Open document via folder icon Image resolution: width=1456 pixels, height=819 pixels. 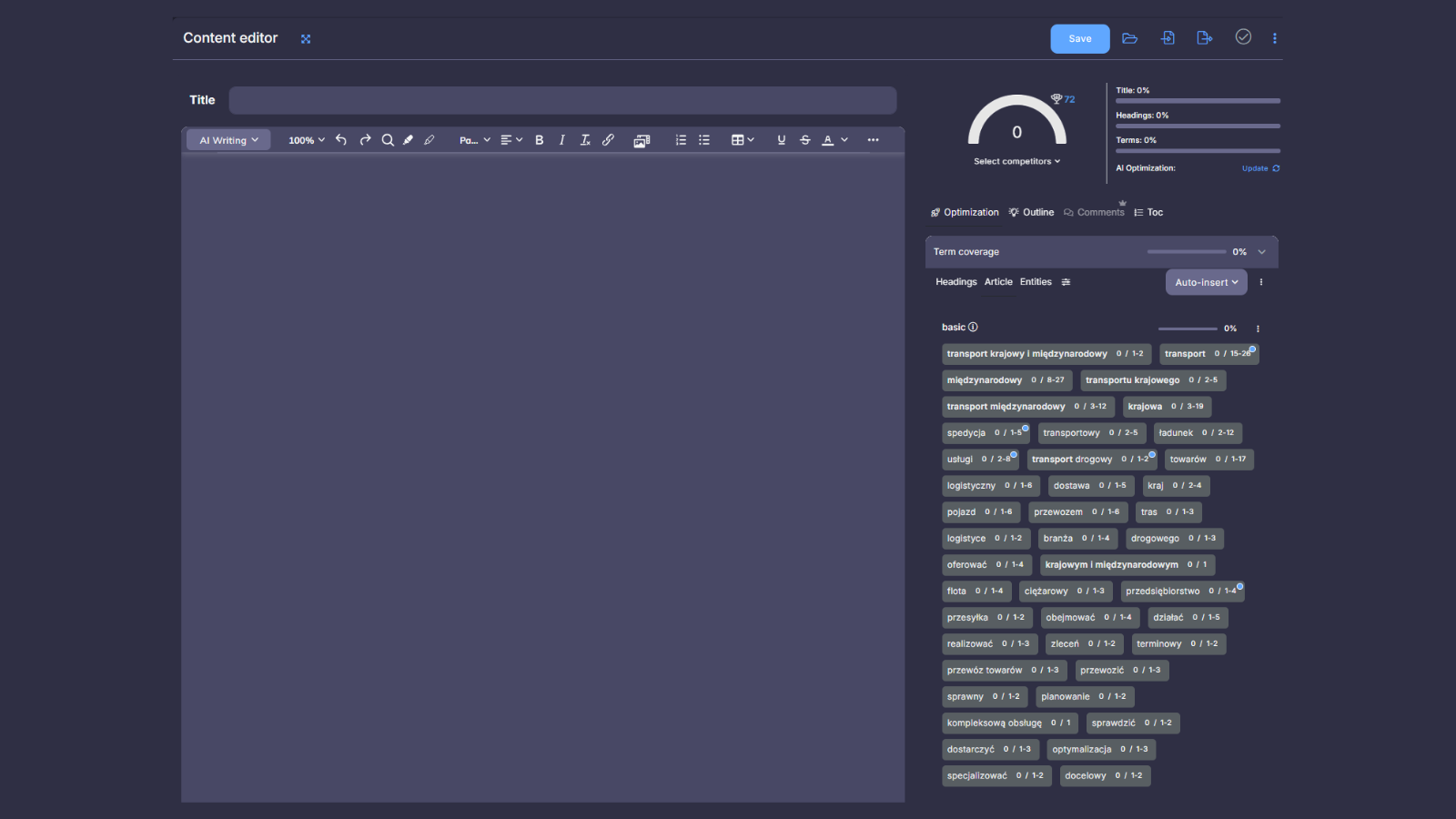click(x=1129, y=38)
